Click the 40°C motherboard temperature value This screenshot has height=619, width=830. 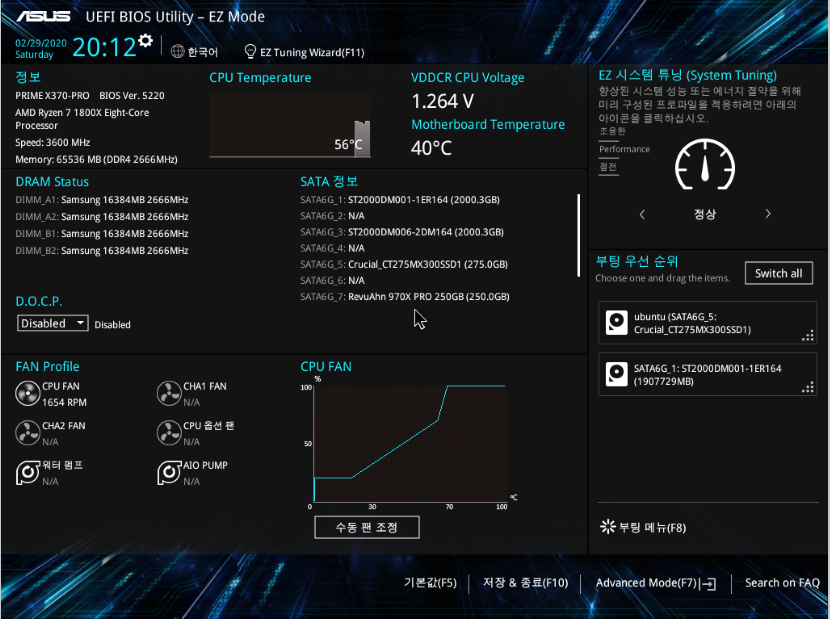[431, 148]
